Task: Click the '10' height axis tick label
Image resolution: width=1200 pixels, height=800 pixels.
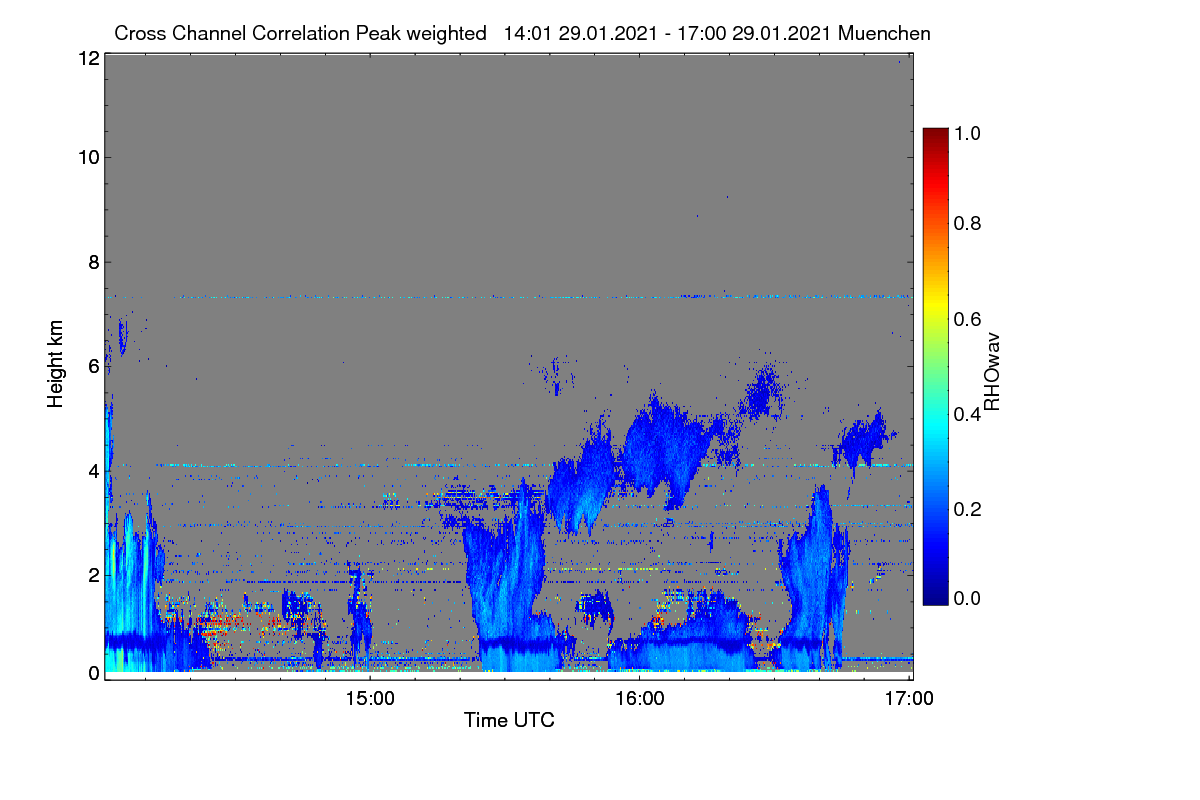Action: coord(87,157)
